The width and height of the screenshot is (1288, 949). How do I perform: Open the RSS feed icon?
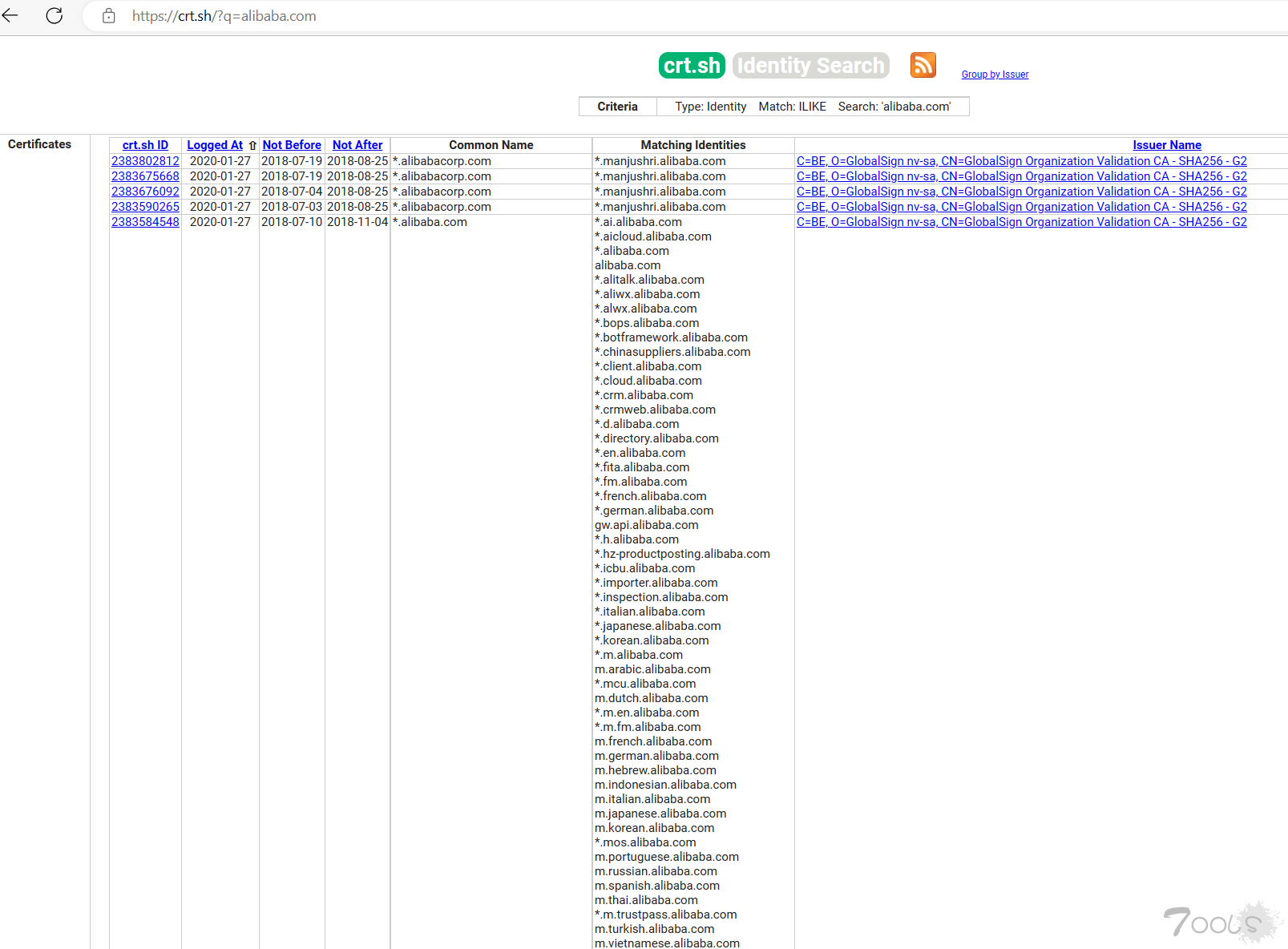(923, 65)
